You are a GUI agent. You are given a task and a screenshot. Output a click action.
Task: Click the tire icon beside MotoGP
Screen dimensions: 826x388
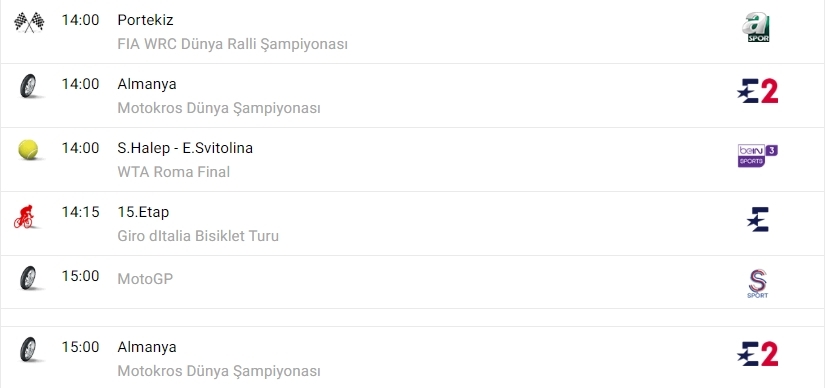(x=28, y=277)
